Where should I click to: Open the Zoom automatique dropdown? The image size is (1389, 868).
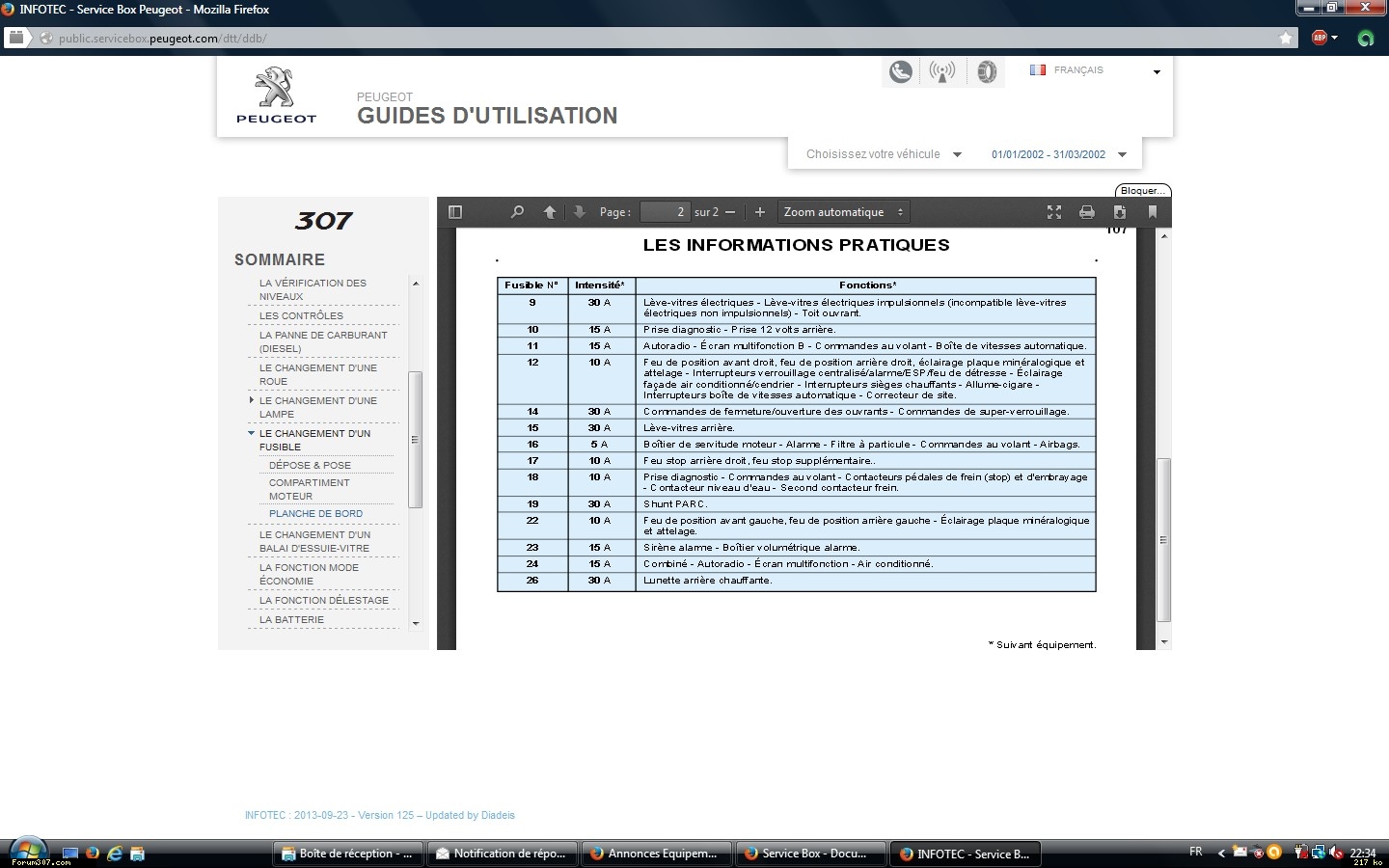point(844,212)
